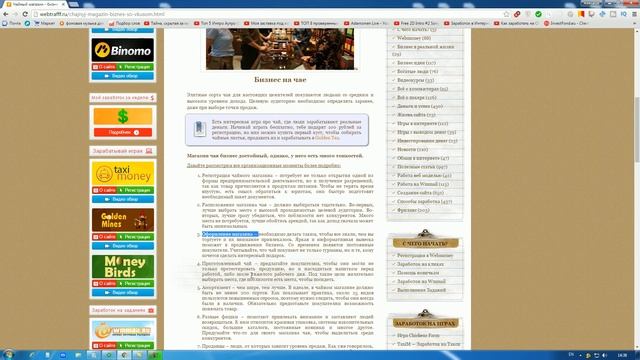Click 'Видео обзор' under taxi money
640x360 pixels.
[123, 199]
